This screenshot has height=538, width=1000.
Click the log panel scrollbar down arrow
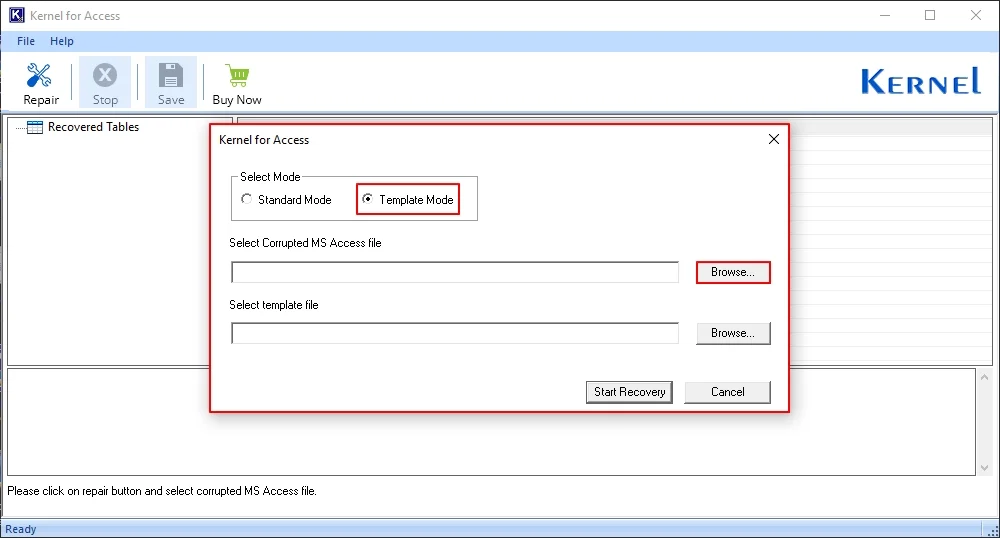[984, 467]
